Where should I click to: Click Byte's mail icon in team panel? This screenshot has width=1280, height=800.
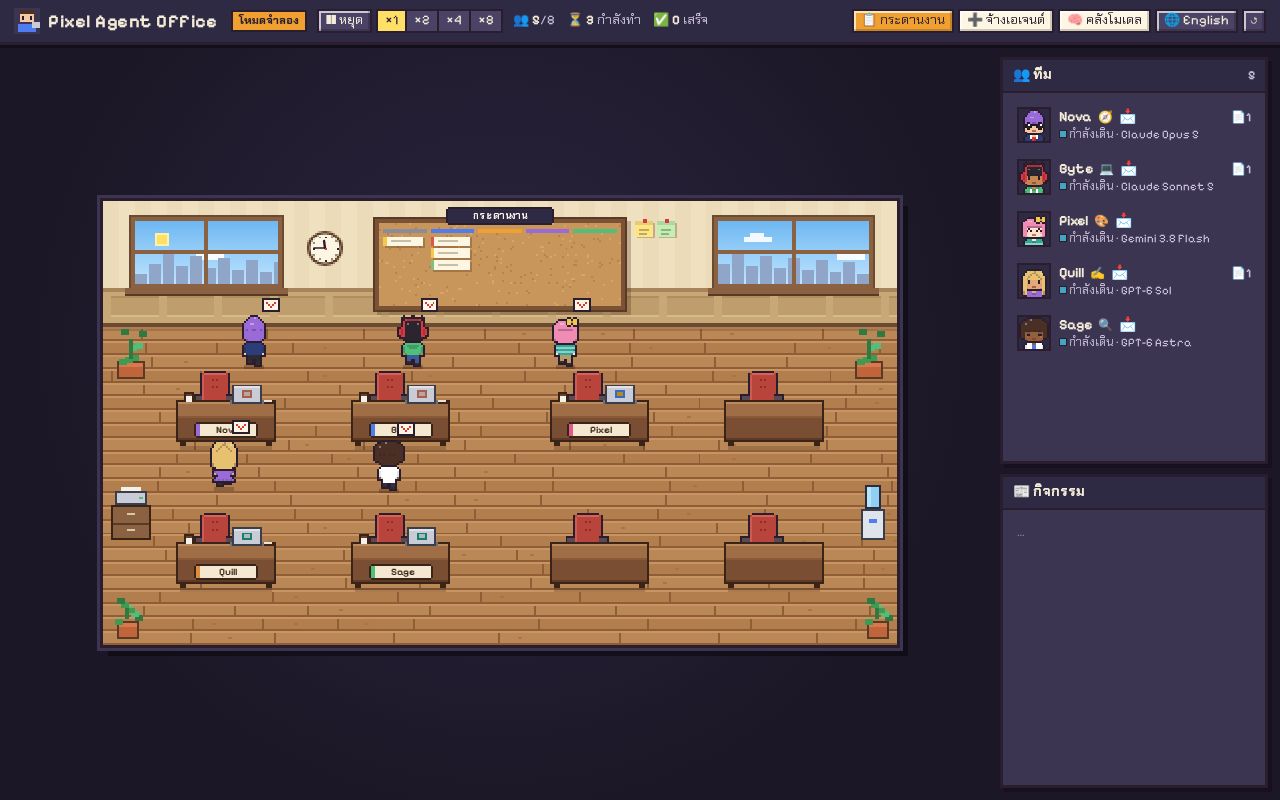[1129, 169]
